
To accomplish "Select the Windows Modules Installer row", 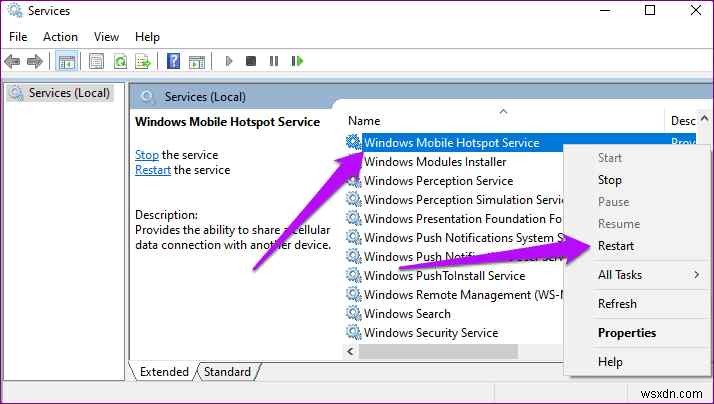I will click(435, 162).
